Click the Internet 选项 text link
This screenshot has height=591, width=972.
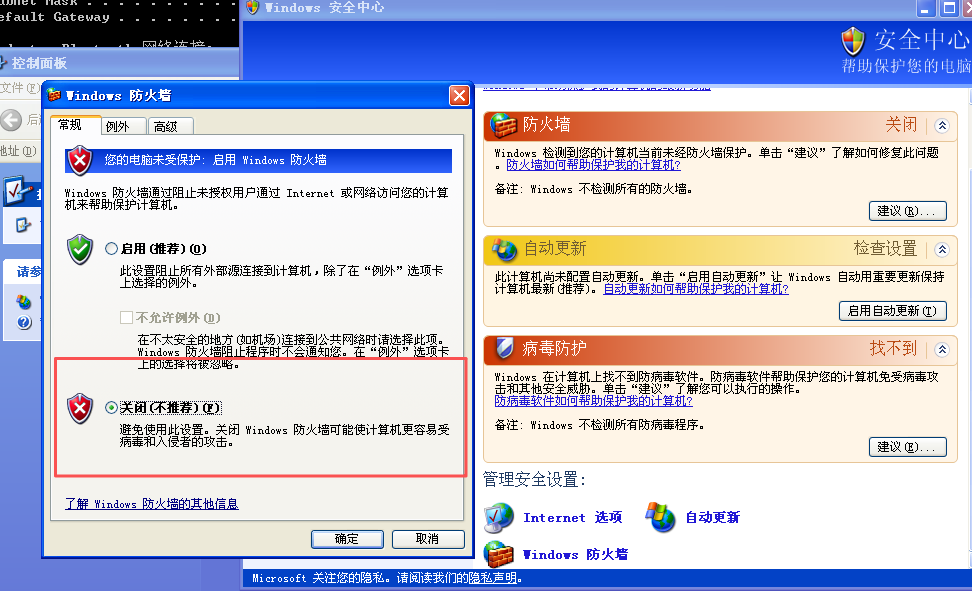pos(572,518)
